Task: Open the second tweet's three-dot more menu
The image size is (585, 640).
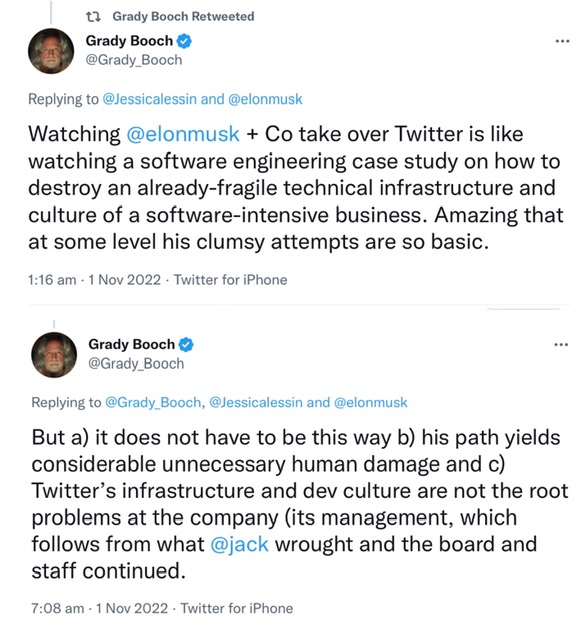Action: click(x=561, y=345)
